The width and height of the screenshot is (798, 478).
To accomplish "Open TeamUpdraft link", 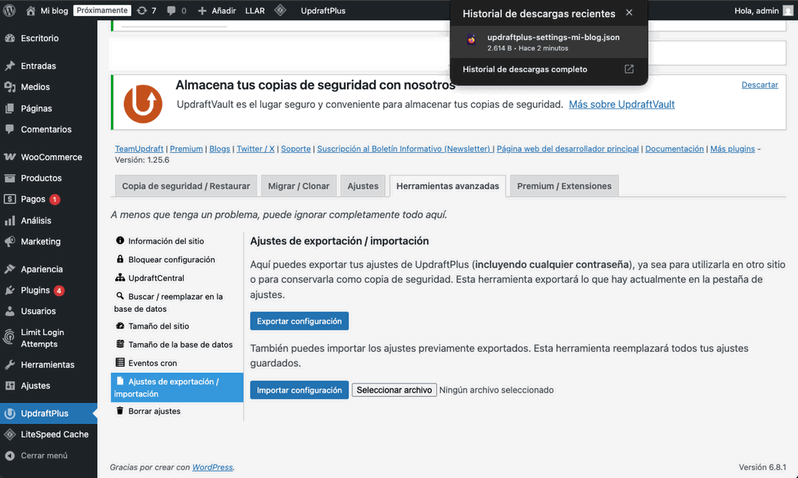I will (x=139, y=149).
